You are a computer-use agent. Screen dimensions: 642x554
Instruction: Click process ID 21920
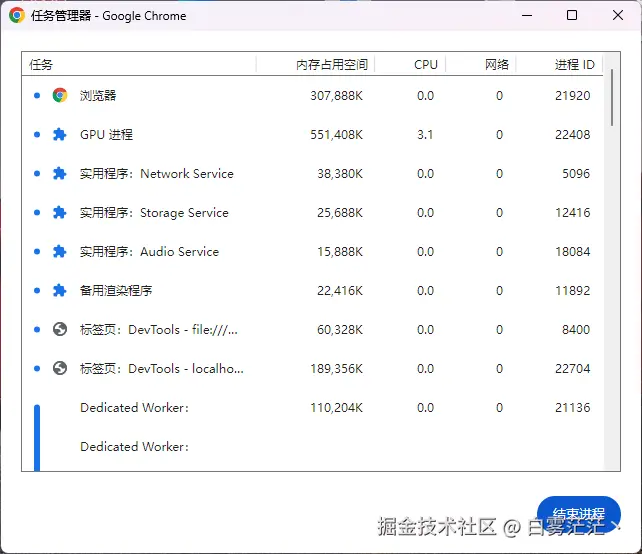pyautogui.click(x=572, y=95)
